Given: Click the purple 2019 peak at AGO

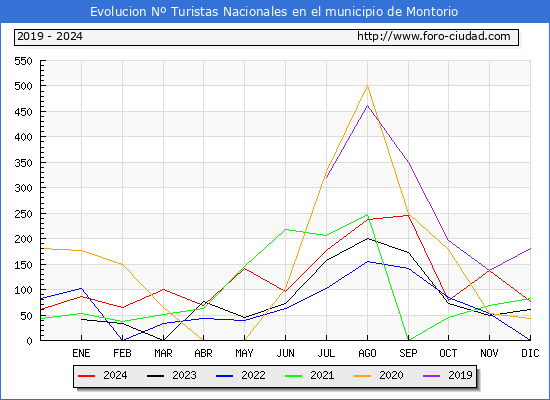Looking at the screenshot, I should tap(367, 105).
